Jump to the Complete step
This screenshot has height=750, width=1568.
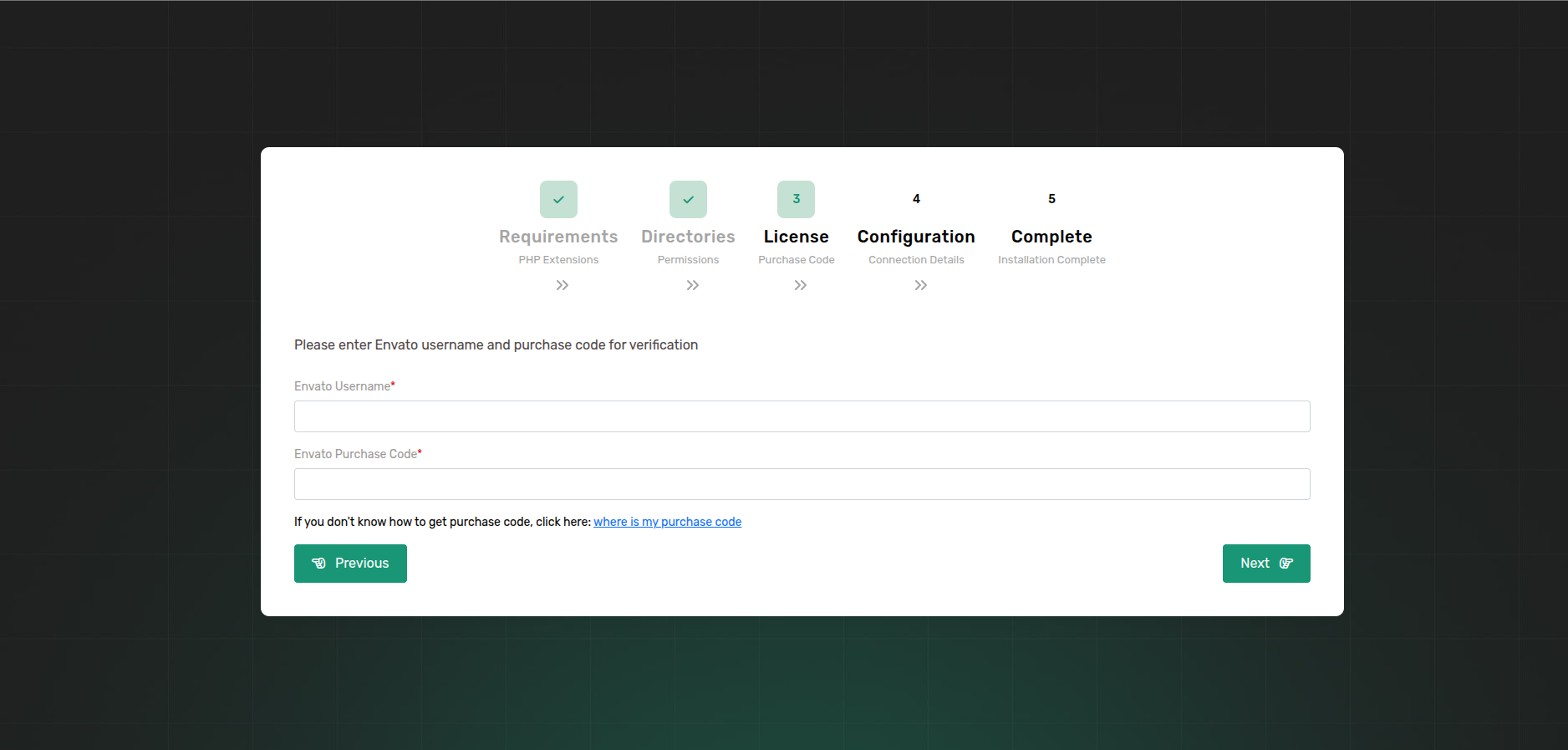click(1051, 237)
